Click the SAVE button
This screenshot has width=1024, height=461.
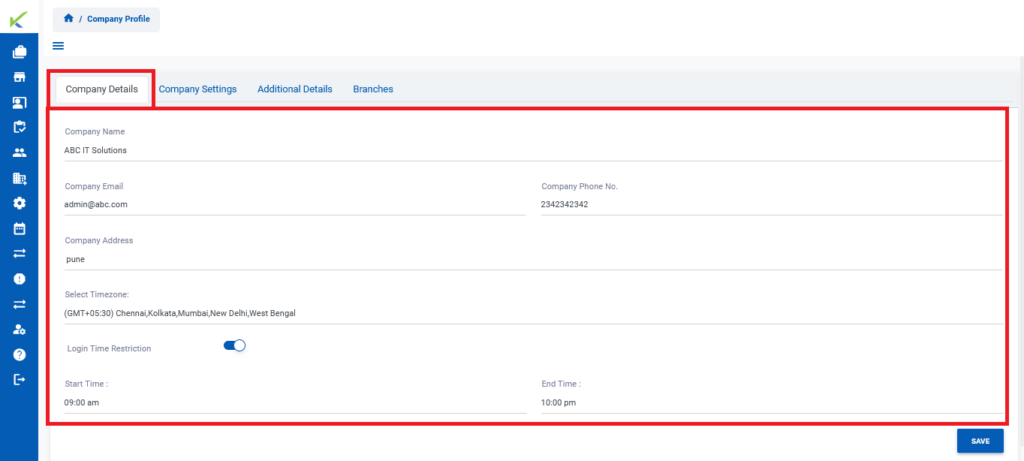[x=980, y=441]
